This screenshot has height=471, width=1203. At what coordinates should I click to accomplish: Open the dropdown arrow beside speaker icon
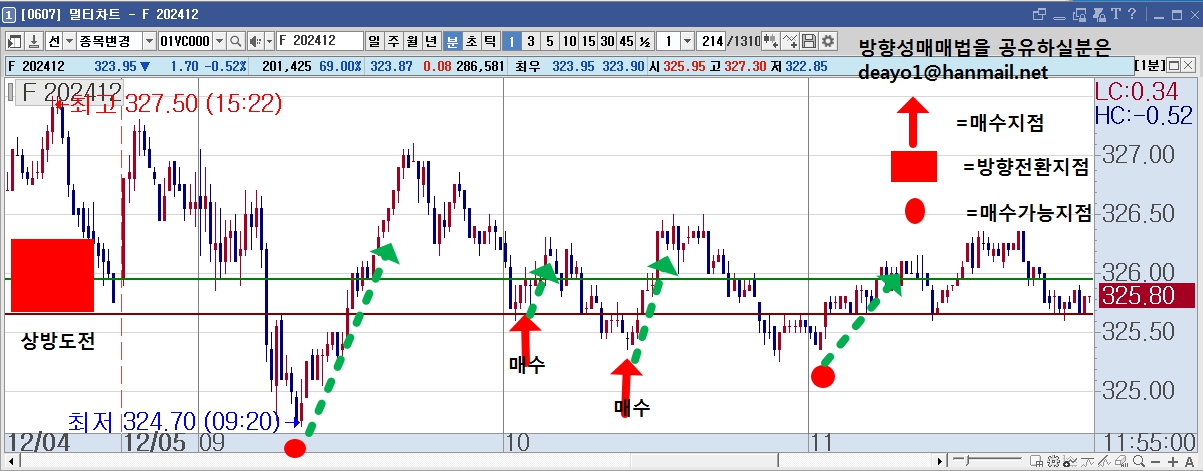269,41
